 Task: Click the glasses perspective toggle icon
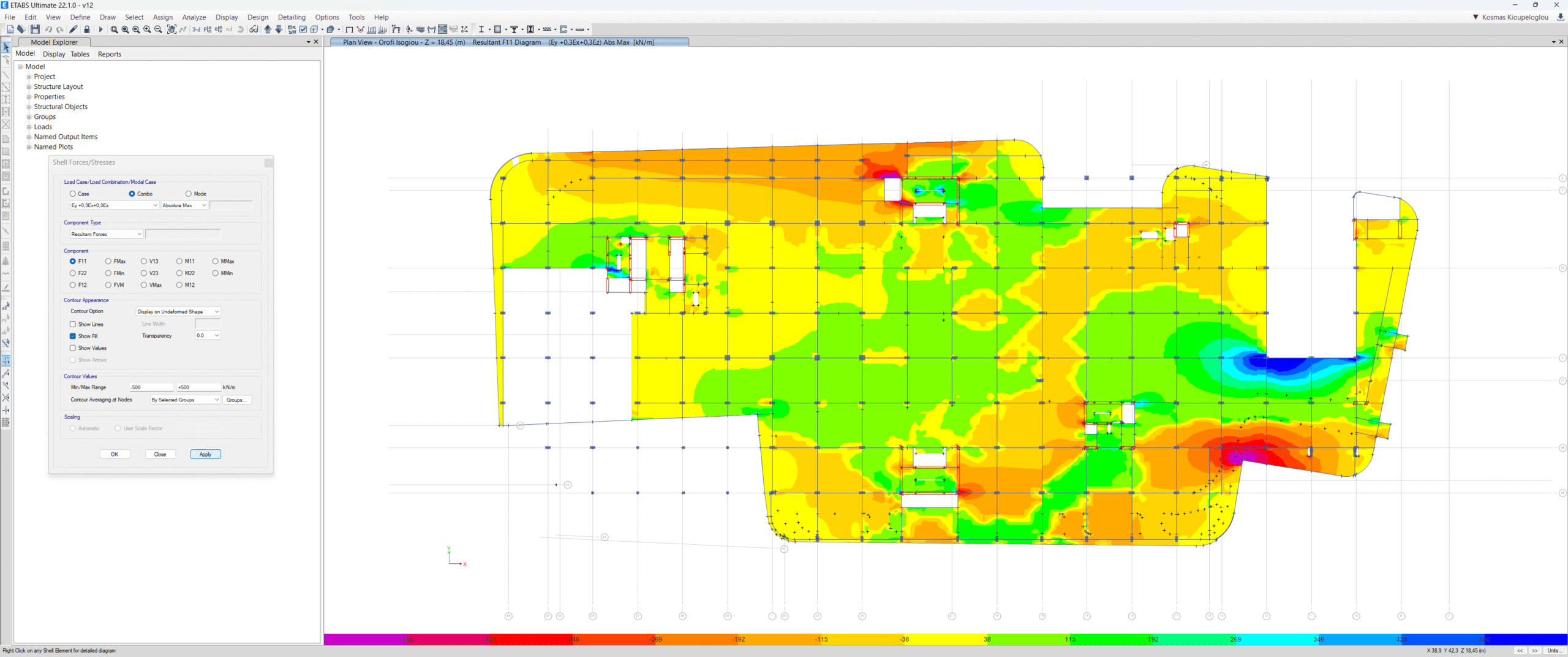point(254,29)
